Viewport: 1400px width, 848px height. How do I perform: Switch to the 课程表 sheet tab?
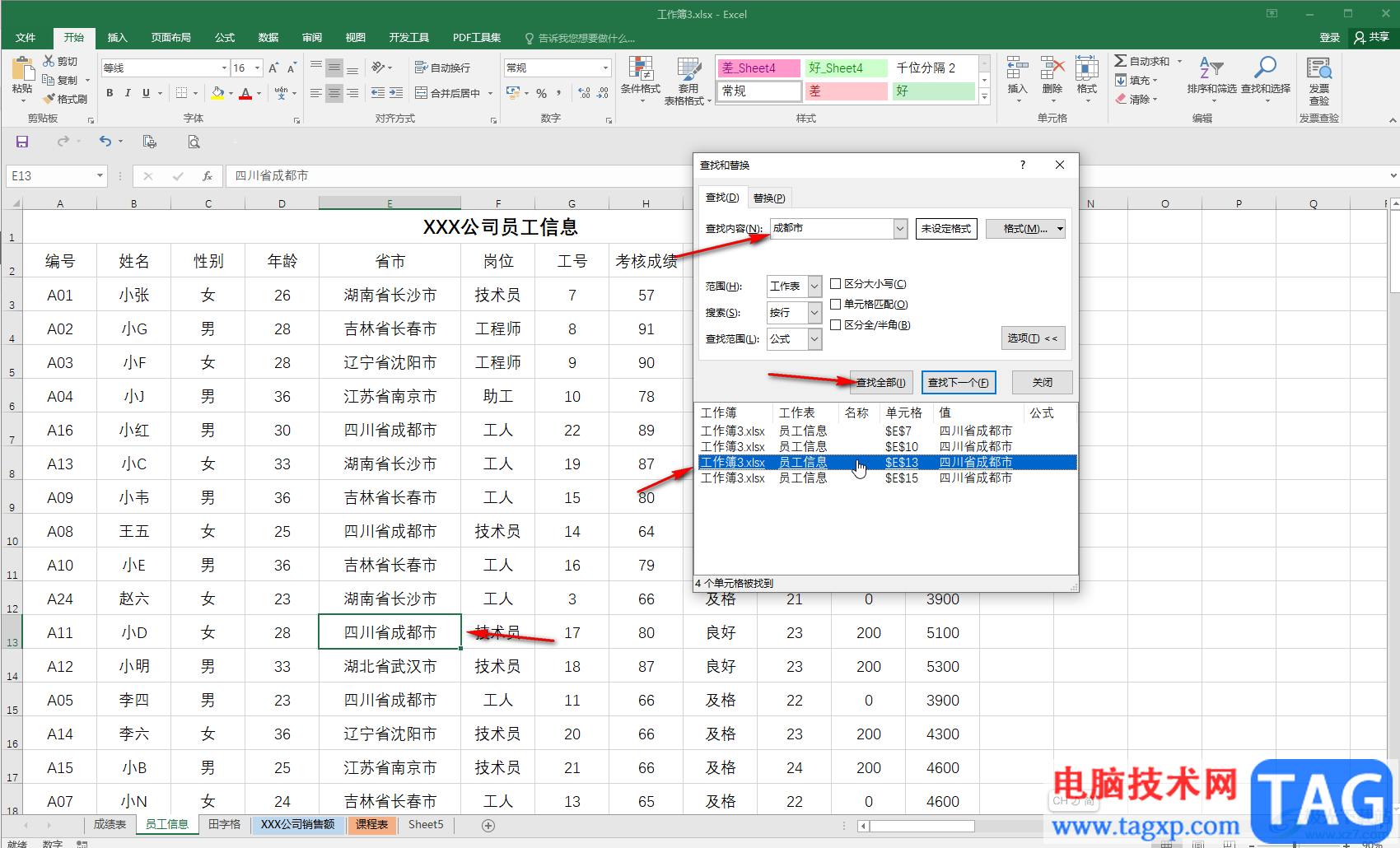(x=371, y=824)
